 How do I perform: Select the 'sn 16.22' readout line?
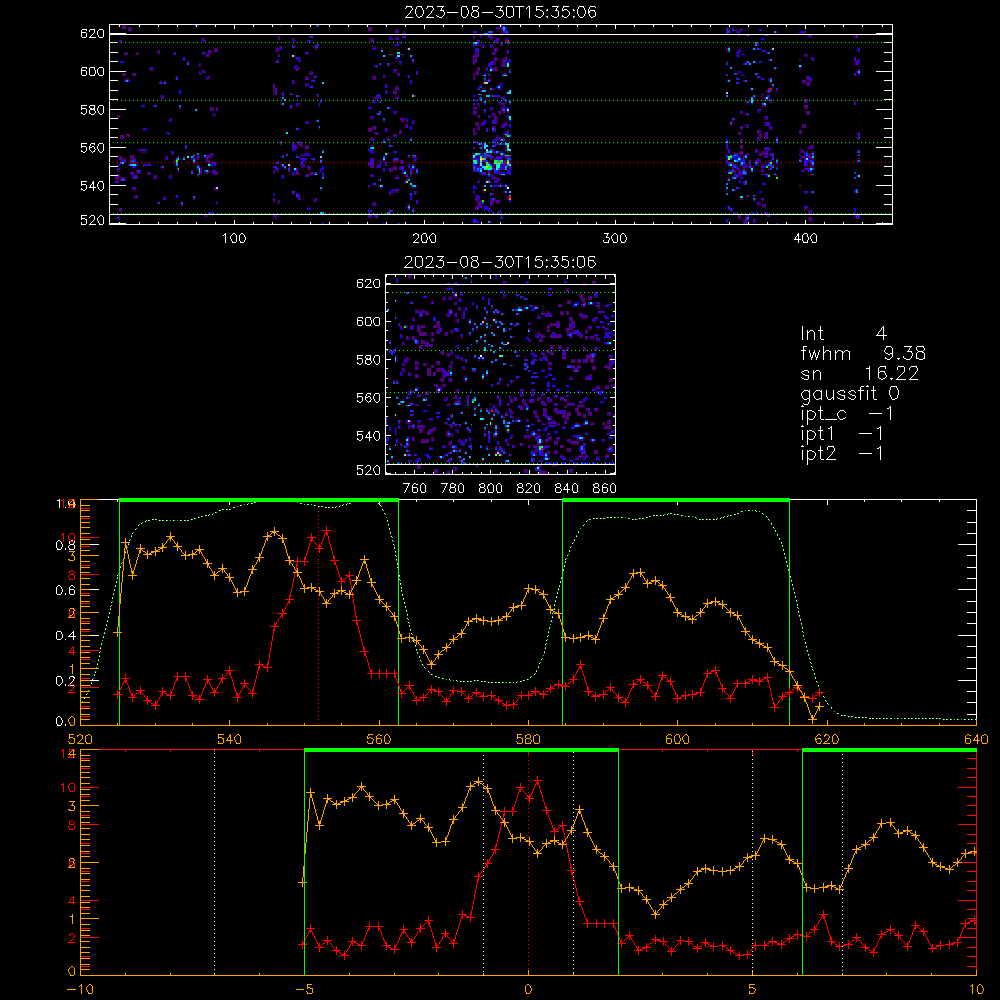click(859, 374)
